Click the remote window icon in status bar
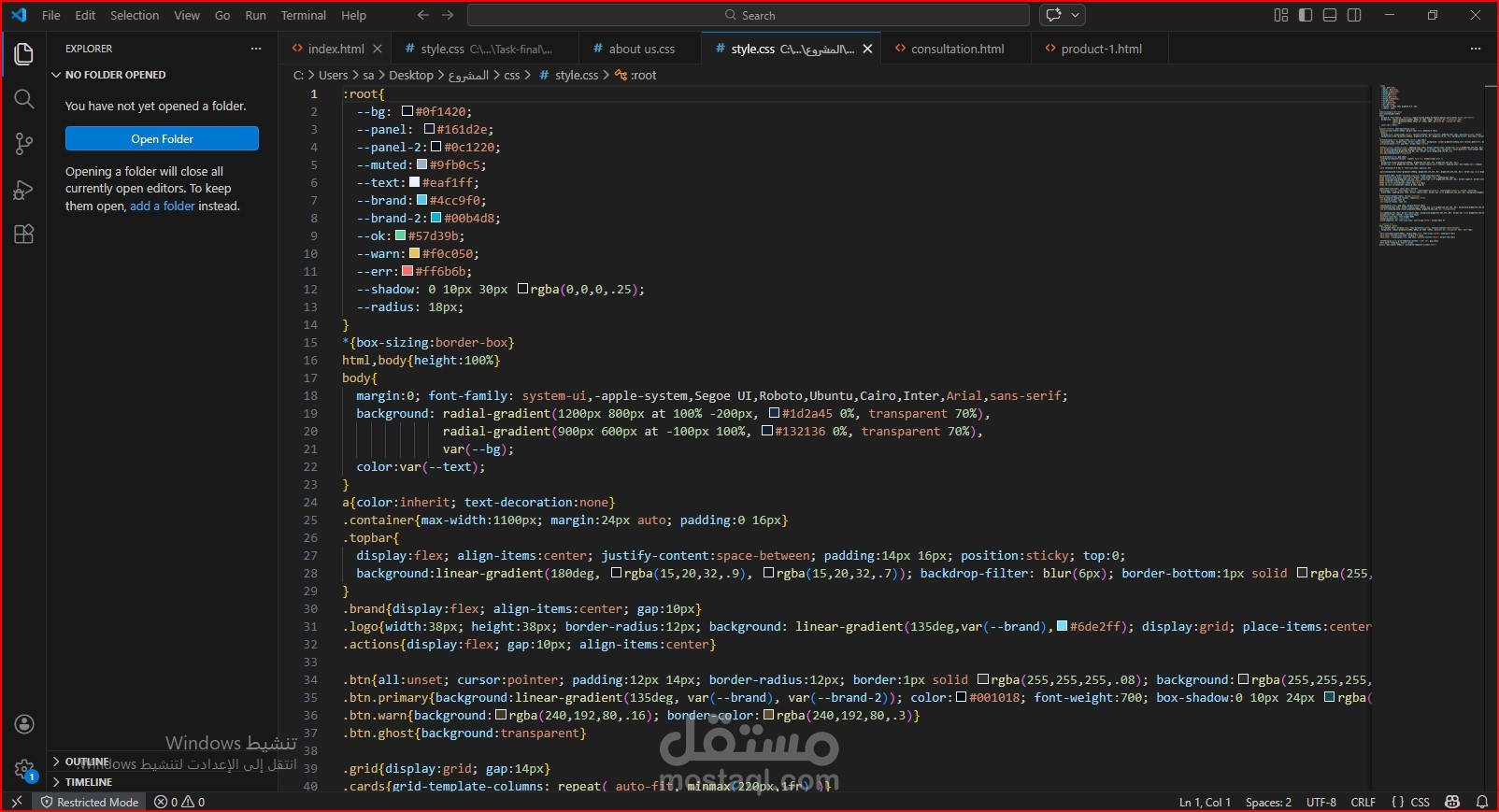The width and height of the screenshot is (1499, 812). (x=16, y=802)
